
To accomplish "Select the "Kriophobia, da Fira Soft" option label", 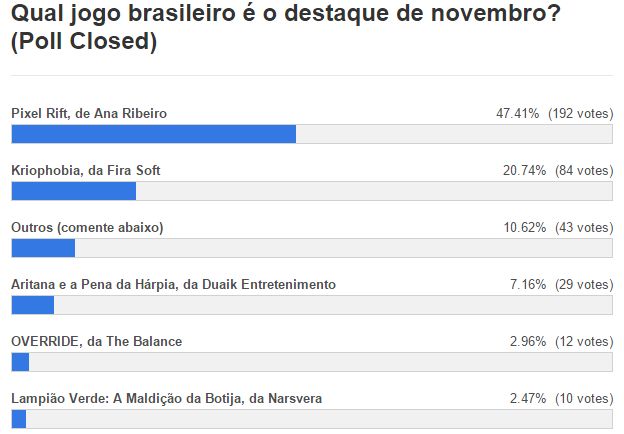I will pyautogui.click(x=85, y=171).
